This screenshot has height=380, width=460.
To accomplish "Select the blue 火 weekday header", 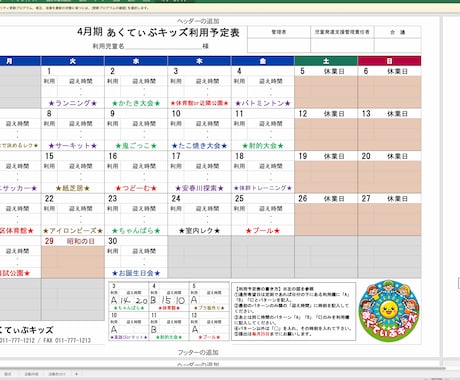I will click(73, 61).
